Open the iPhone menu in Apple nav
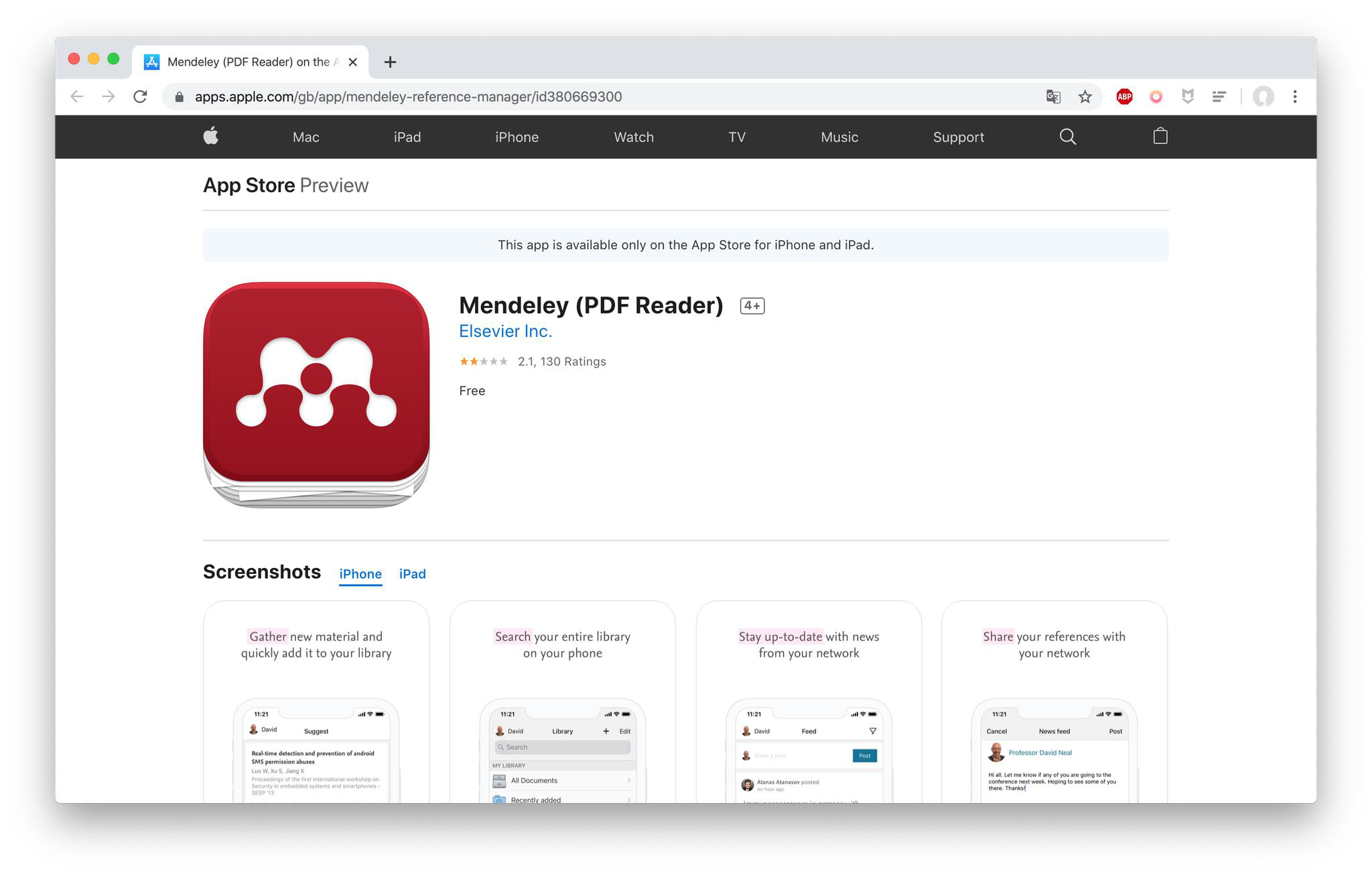Viewport: 1372px width, 876px height. pyautogui.click(x=517, y=137)
